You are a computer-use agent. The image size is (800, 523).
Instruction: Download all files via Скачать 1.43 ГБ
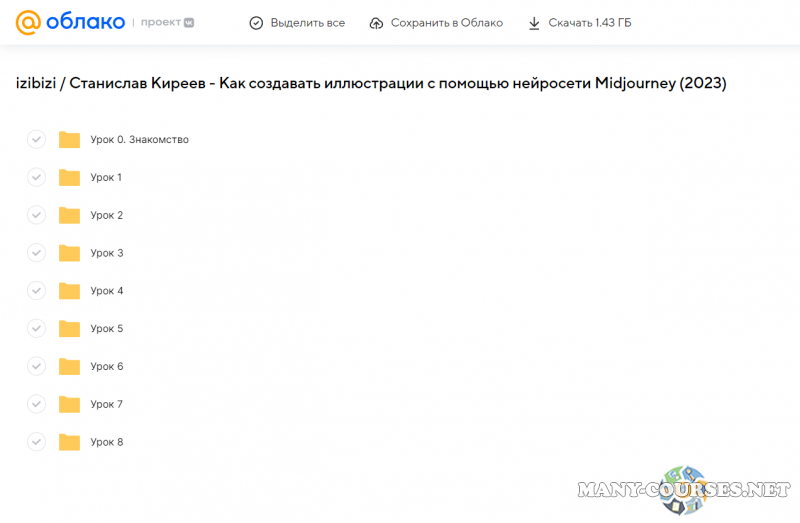click(579, 23)
